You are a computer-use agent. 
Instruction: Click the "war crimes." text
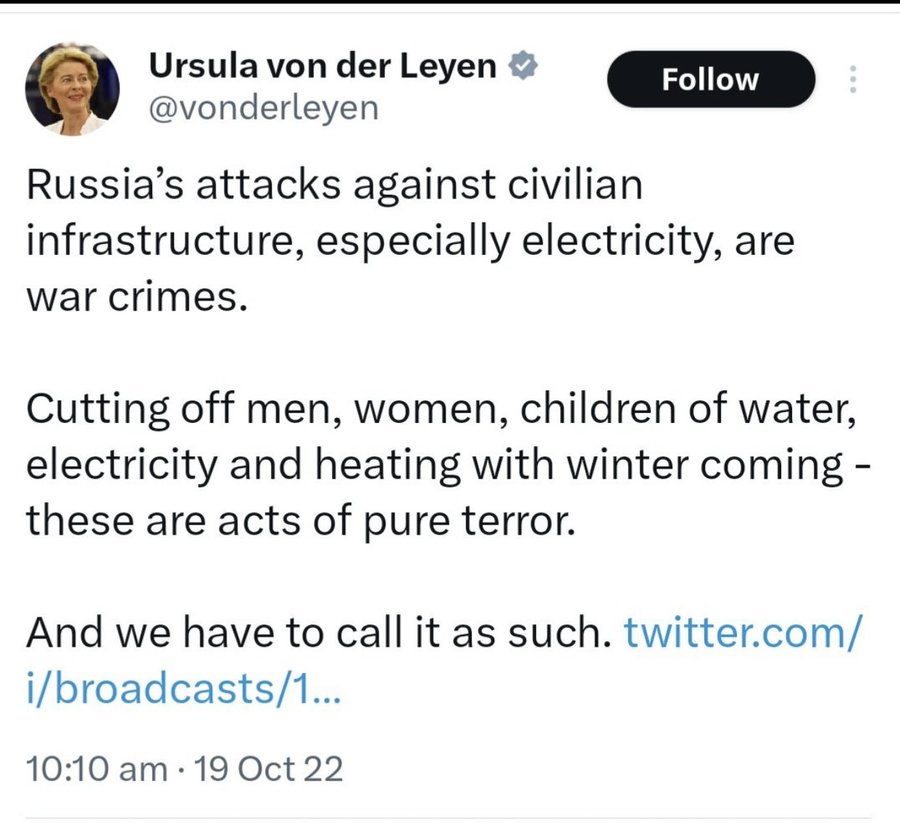[135, 300]
